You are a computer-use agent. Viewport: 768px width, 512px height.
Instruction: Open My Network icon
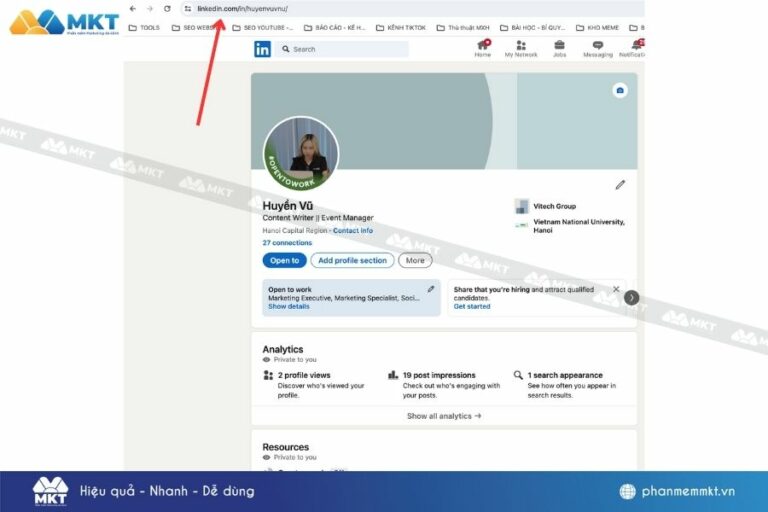(x=521, y=49)
